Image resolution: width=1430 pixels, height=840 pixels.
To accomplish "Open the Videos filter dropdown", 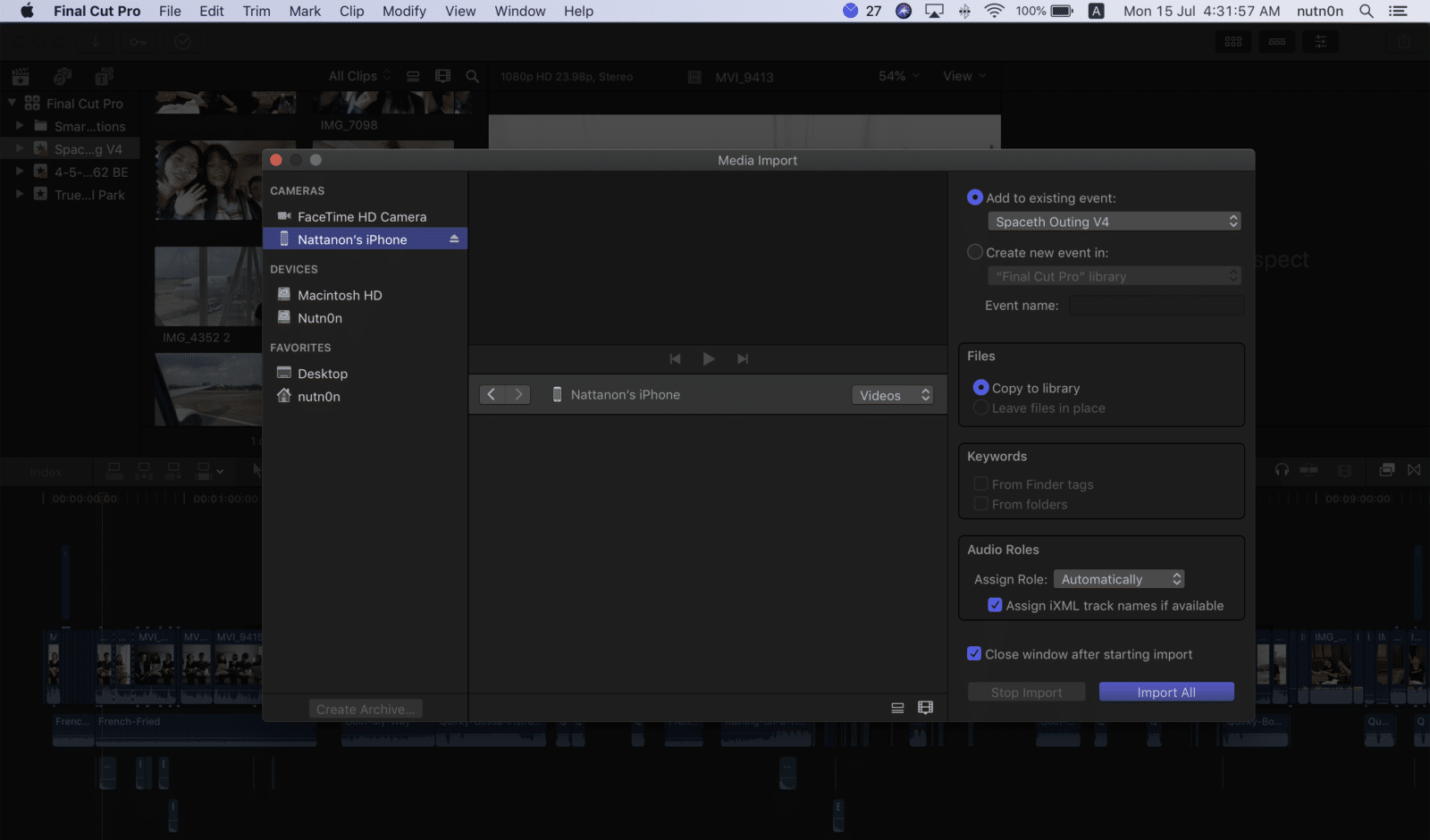I will click(893, 396).
